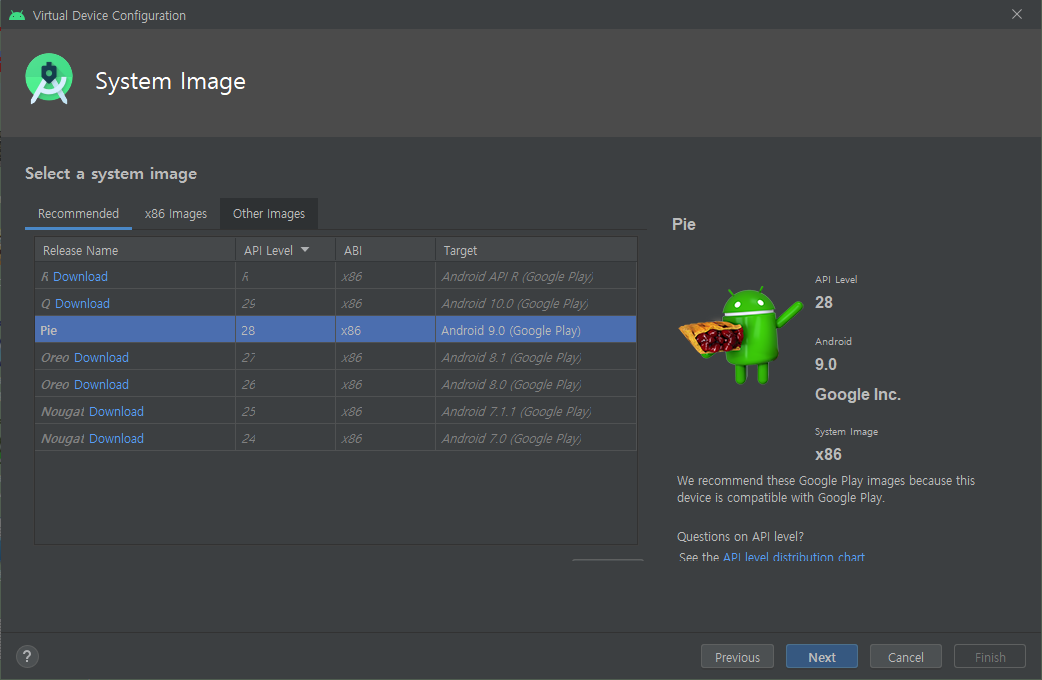Select the 'Android 8.0 (Google Play)' target cell
The width and height of the screenshot is (1042, 680).
click(536, 385)
